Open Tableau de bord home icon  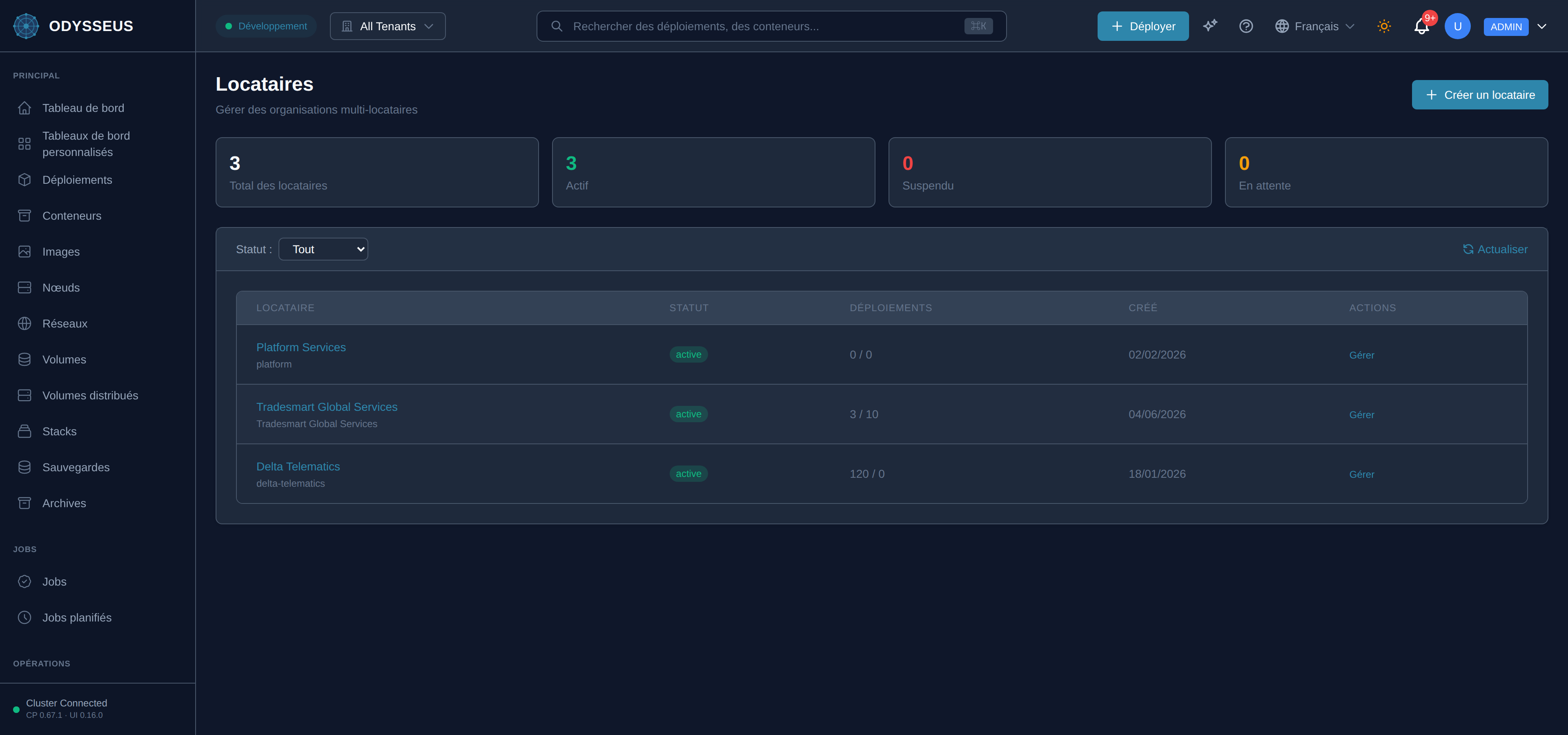(24, 108)
